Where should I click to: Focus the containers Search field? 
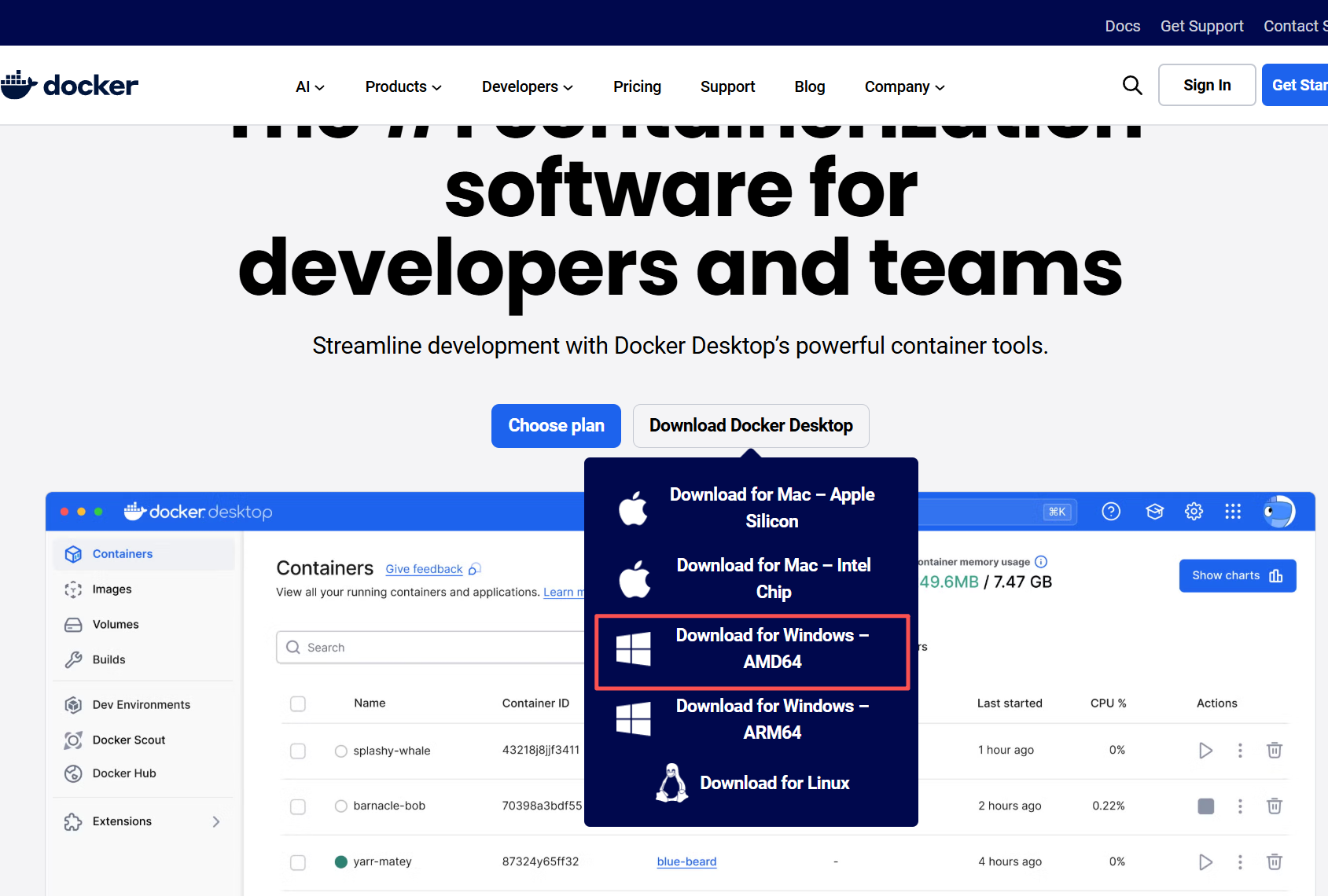click(430, 648)
